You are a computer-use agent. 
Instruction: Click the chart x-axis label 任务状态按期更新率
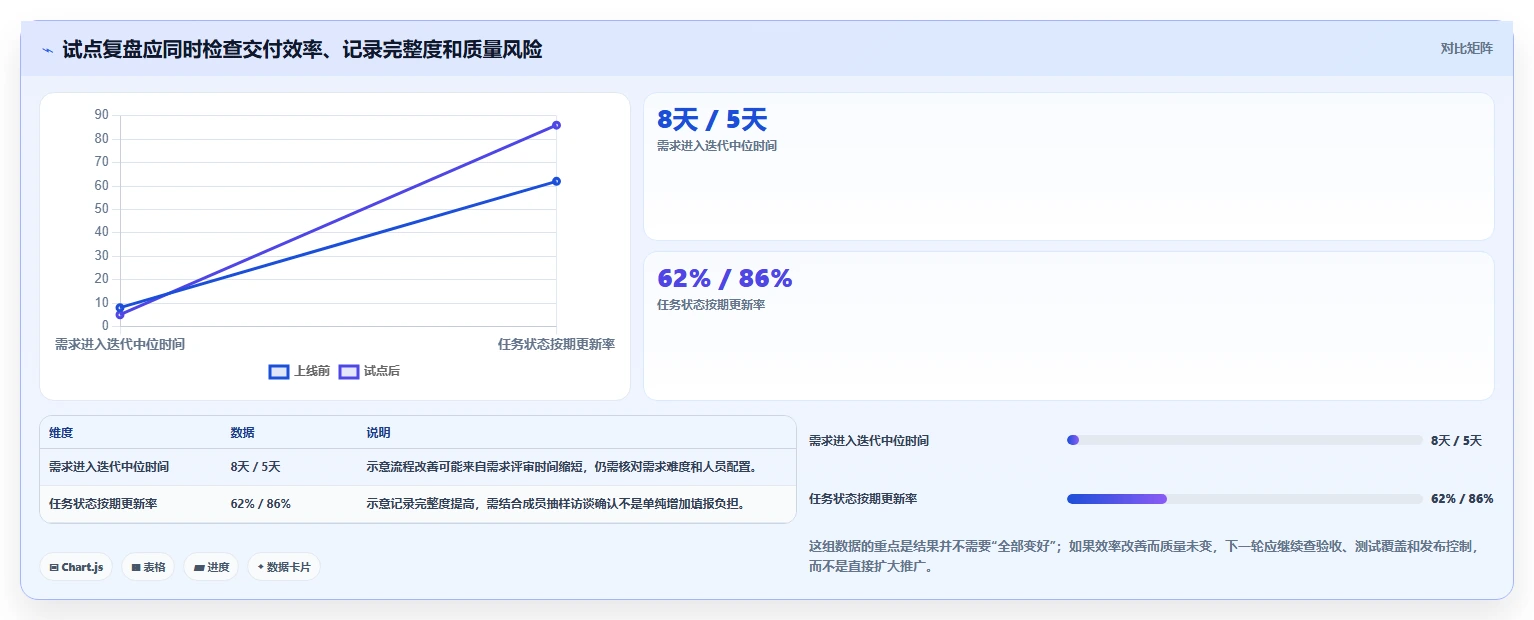tap(556, 344)
